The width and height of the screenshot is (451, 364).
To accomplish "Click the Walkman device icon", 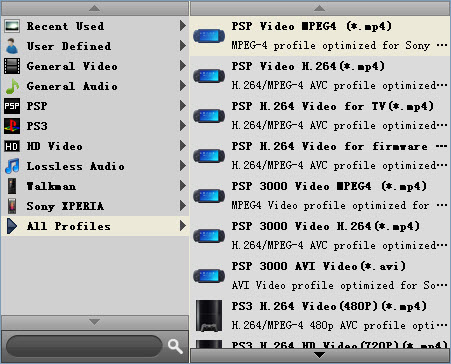I will pyautogui.click(x=12, y=186).
